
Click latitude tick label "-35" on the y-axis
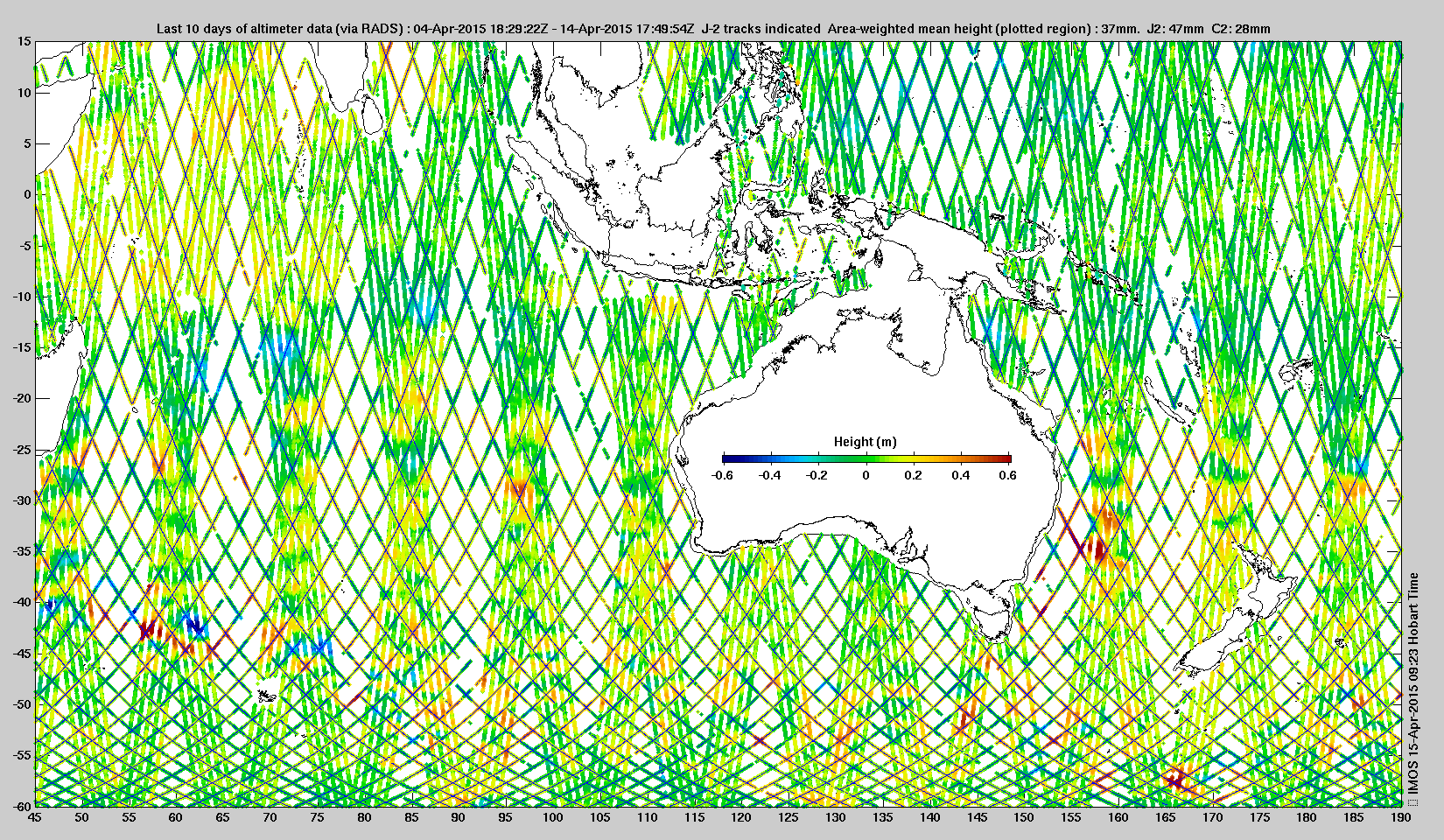[x=22, y=551]
